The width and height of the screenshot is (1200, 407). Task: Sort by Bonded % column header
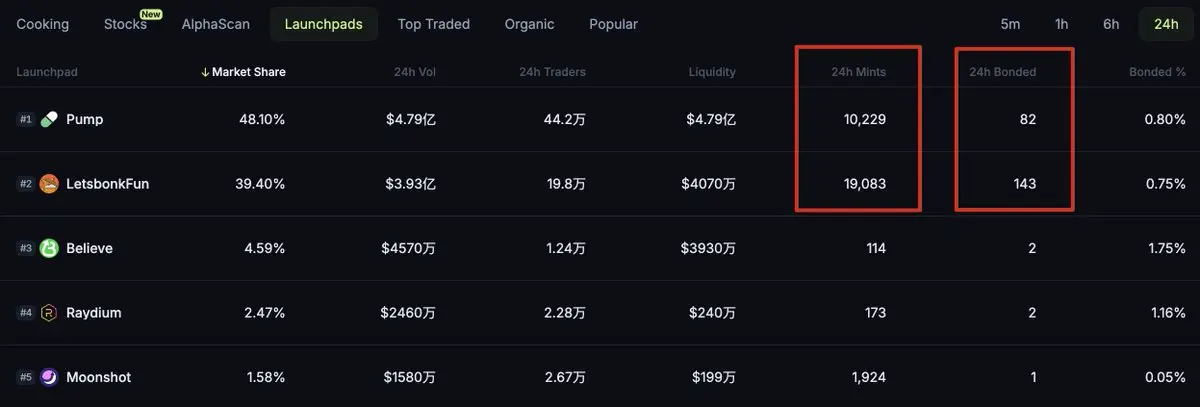[1157, 72]
